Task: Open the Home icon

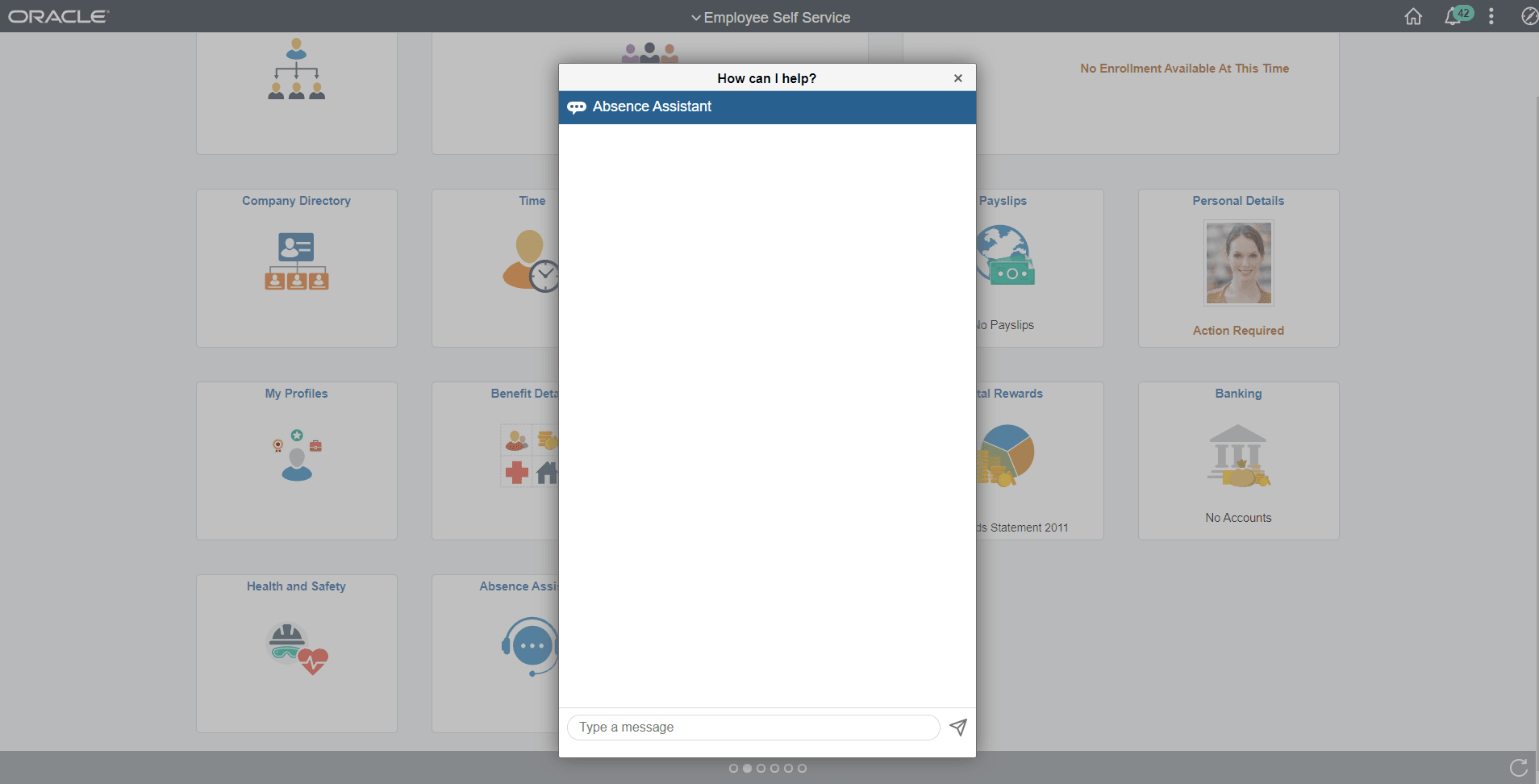Action: click(x=1413, y=16)
